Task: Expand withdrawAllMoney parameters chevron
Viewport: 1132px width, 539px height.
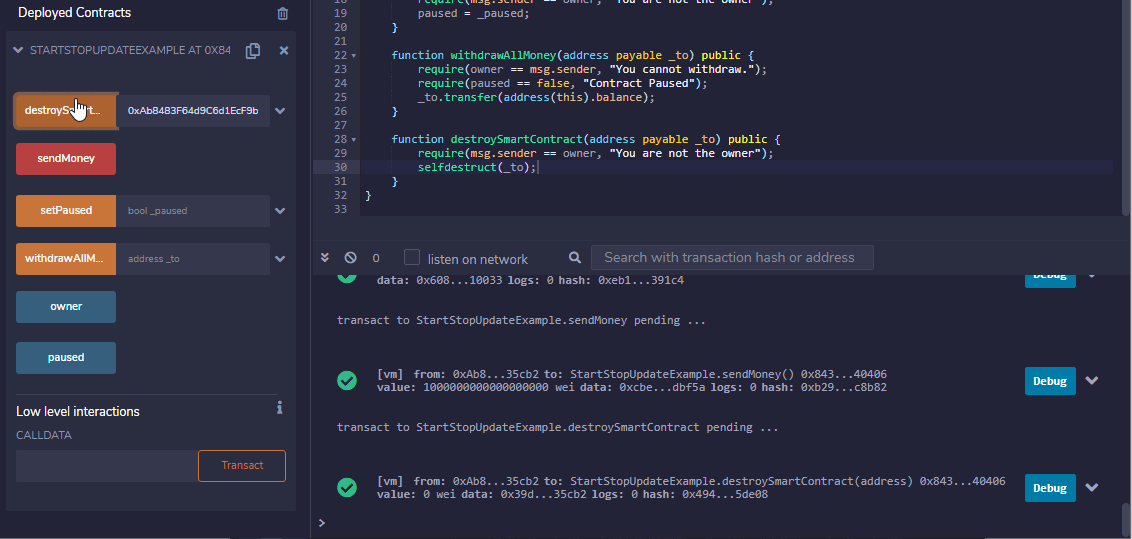Action: coord(281,259)
